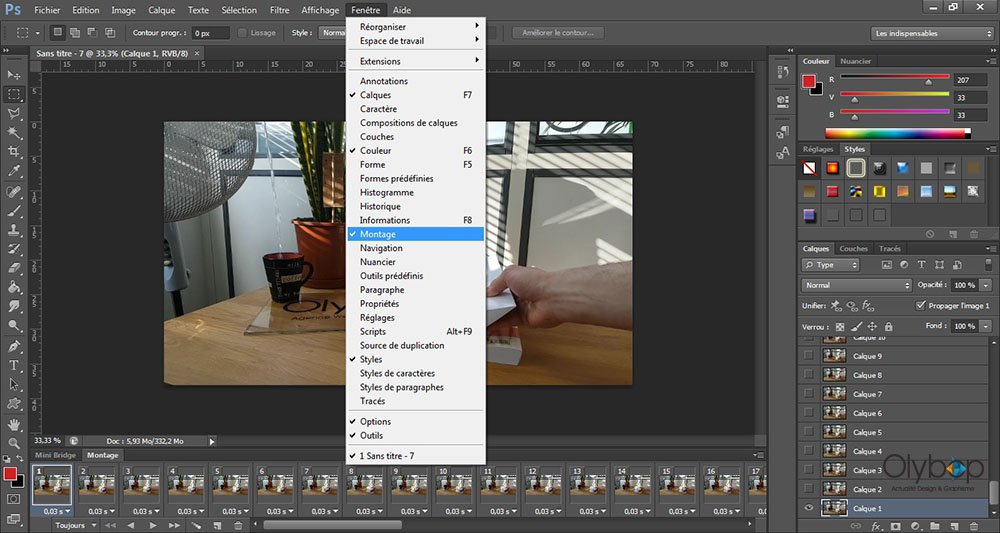Select the Eyedropper tool
The width and height of the screenshot is (1000, 533).
click(x=13, y=171)
